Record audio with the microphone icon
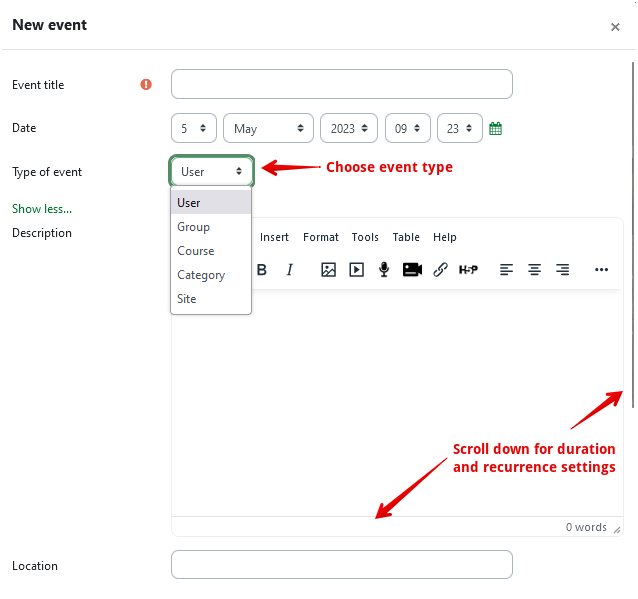The height and width of the screenshot is (599, 638). 384,270
